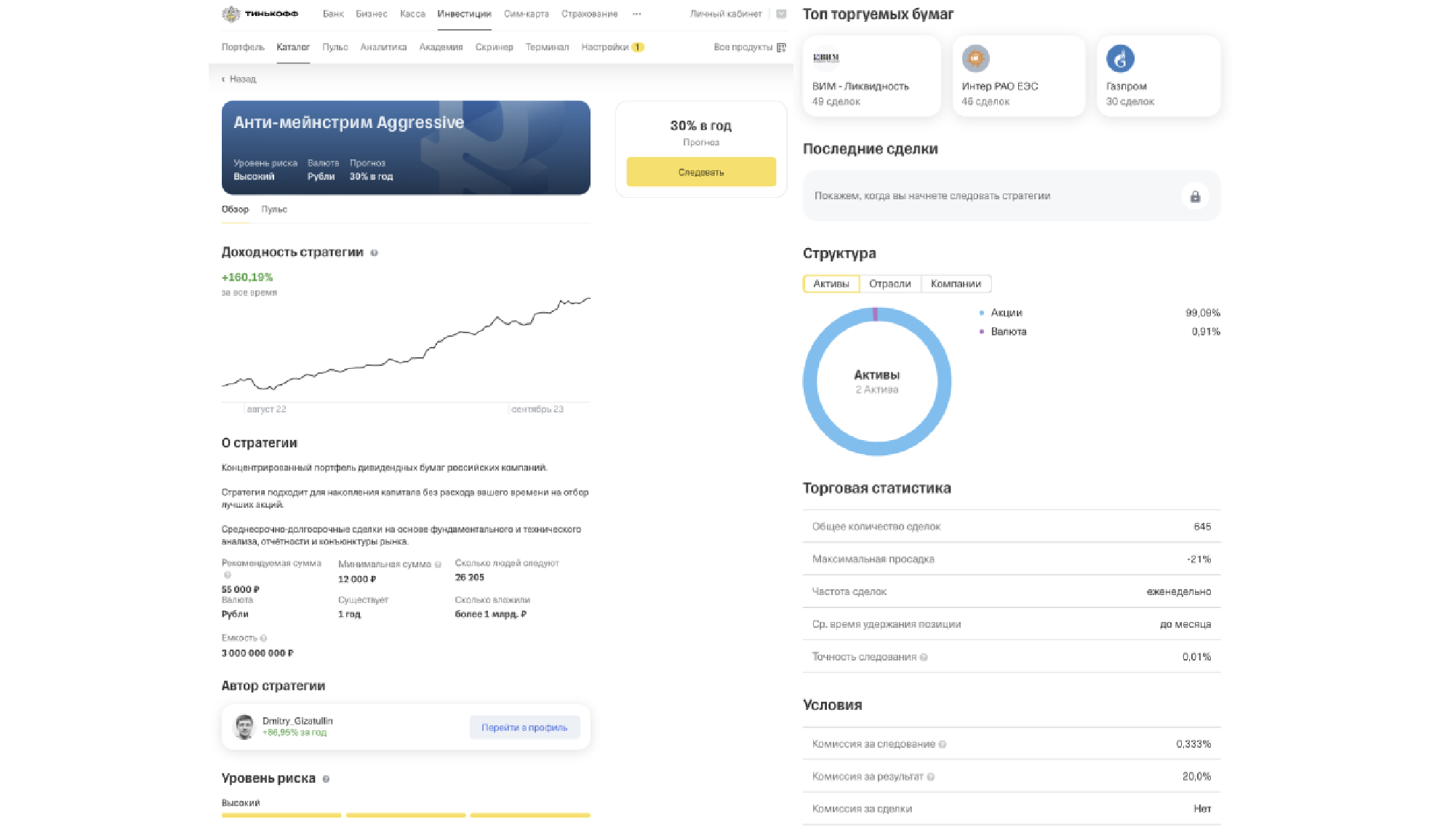1456x838 pixels.
Task: Select the Активы structure toggle
Action: (x=831, y=284)
